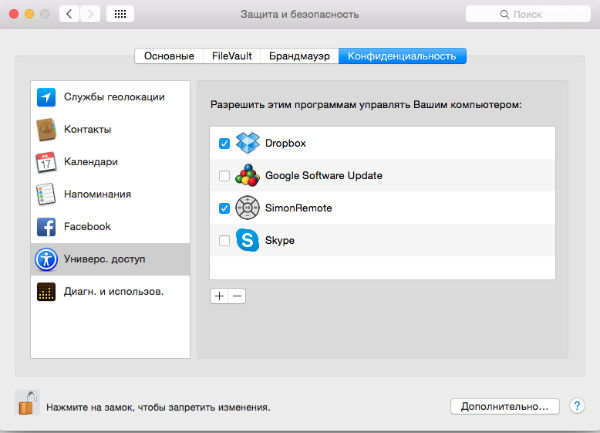This screenshot has height=433, width=600.
Task: Click the Дополнительно… button
Action: pos(505,407)
